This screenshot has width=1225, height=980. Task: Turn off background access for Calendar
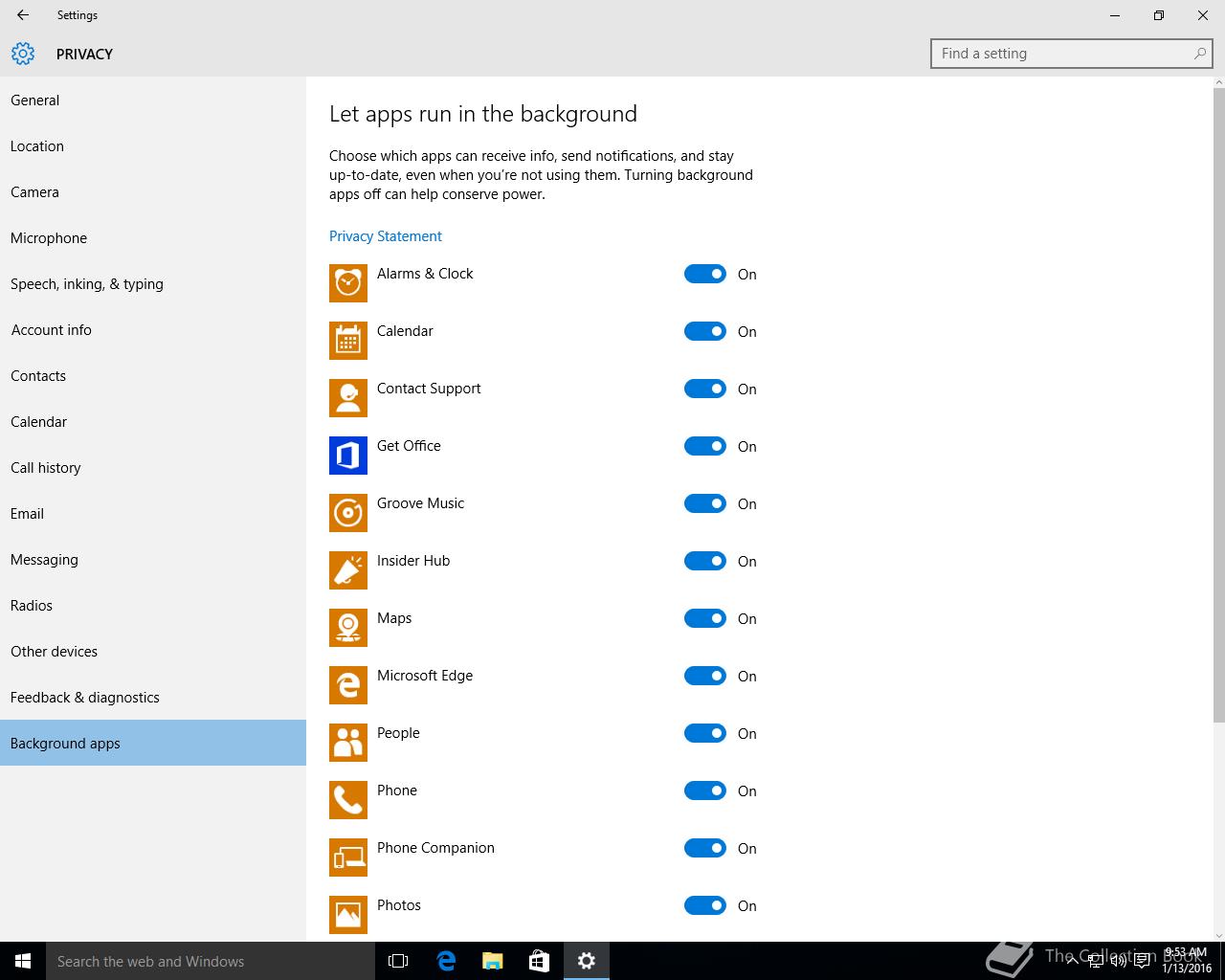[x=705, y=331]
